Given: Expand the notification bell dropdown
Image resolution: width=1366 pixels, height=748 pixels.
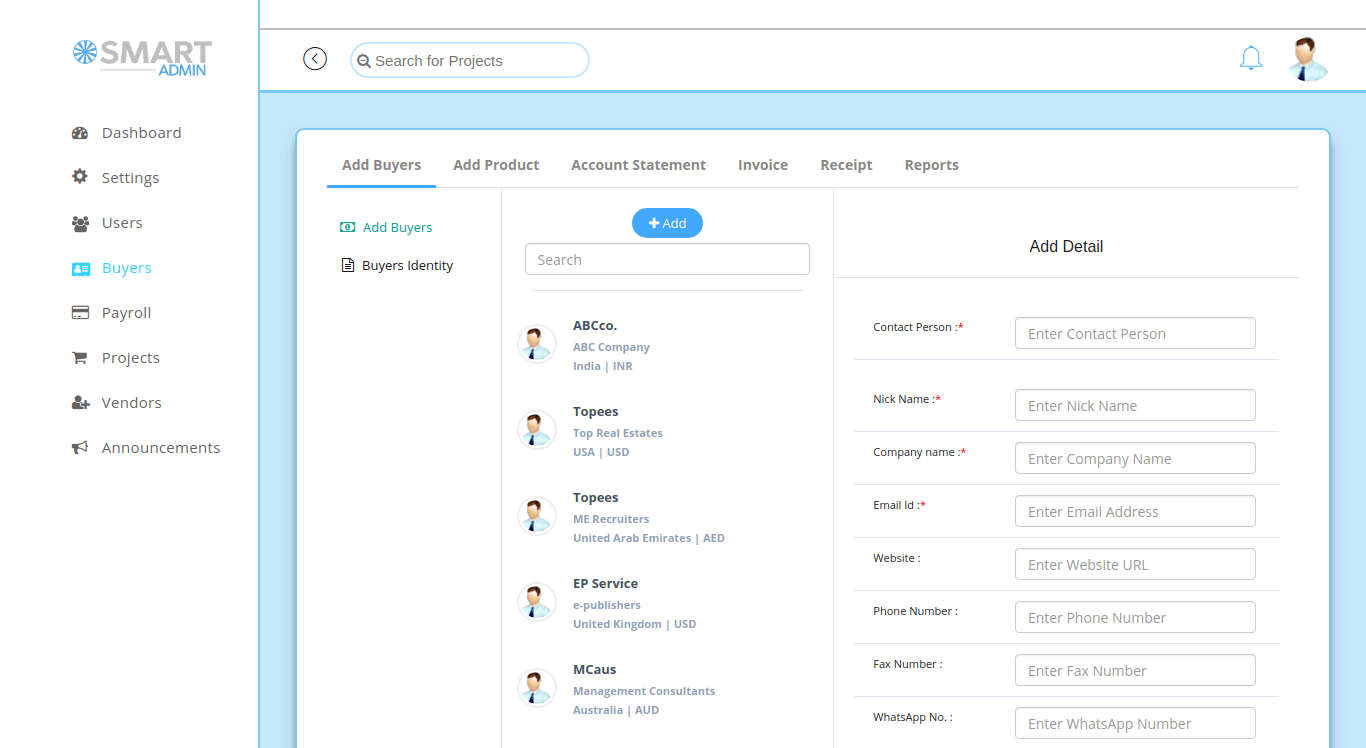Looking at the screenshot, I should pos(1250,58).
